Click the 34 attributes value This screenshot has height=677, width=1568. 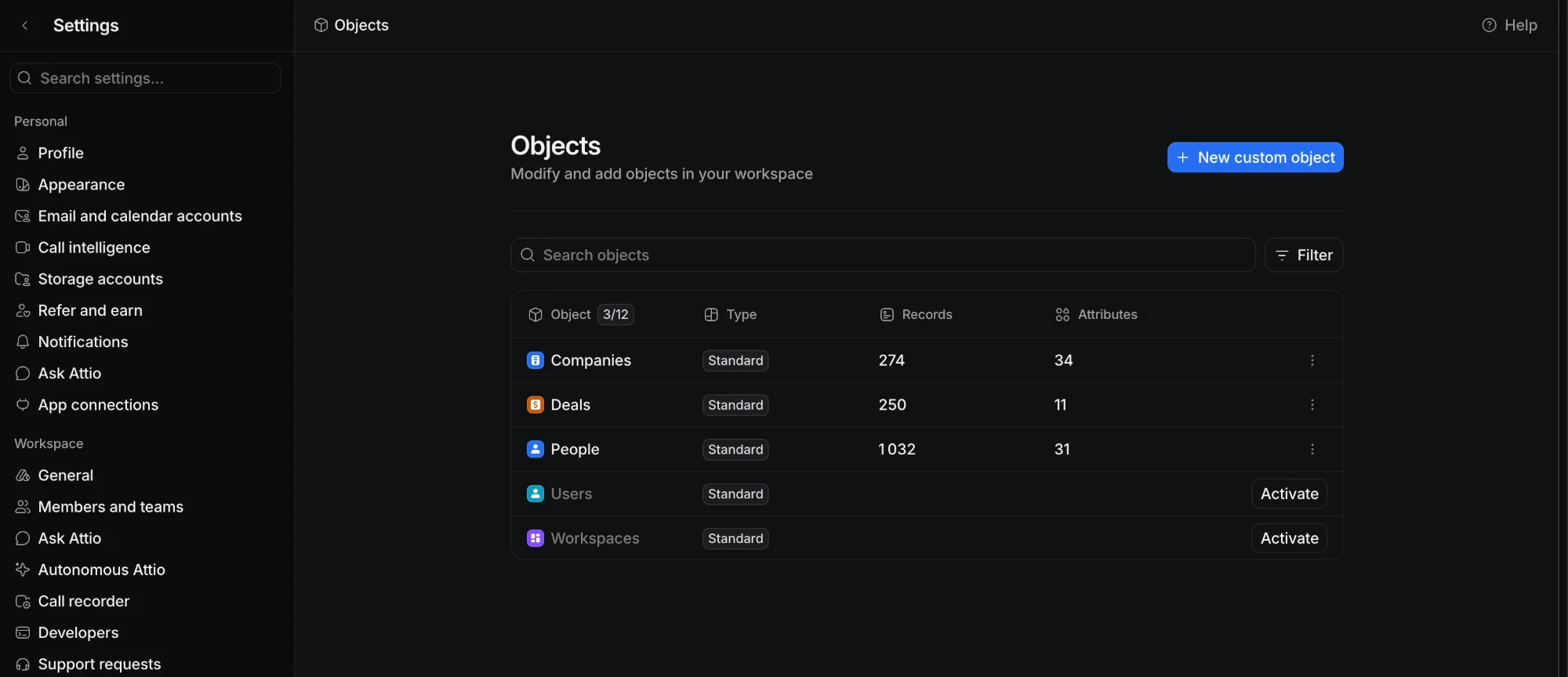point(1063,360)
